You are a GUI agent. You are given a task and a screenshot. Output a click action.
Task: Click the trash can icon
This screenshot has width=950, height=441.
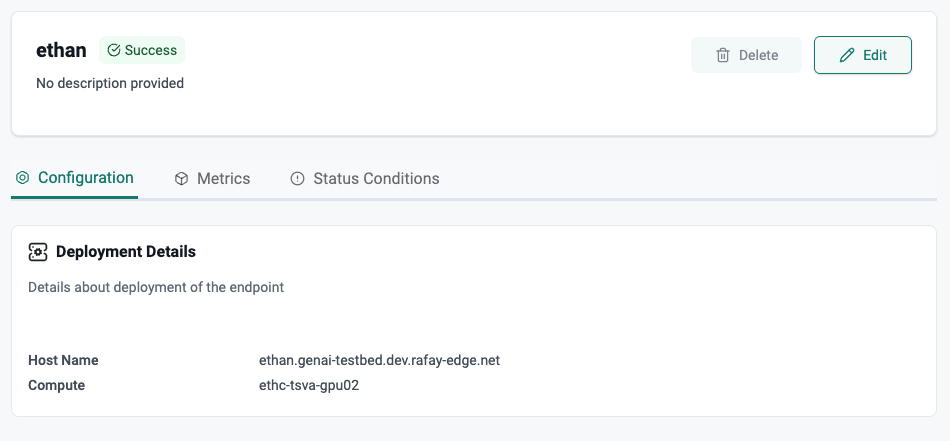pos(723,55)
